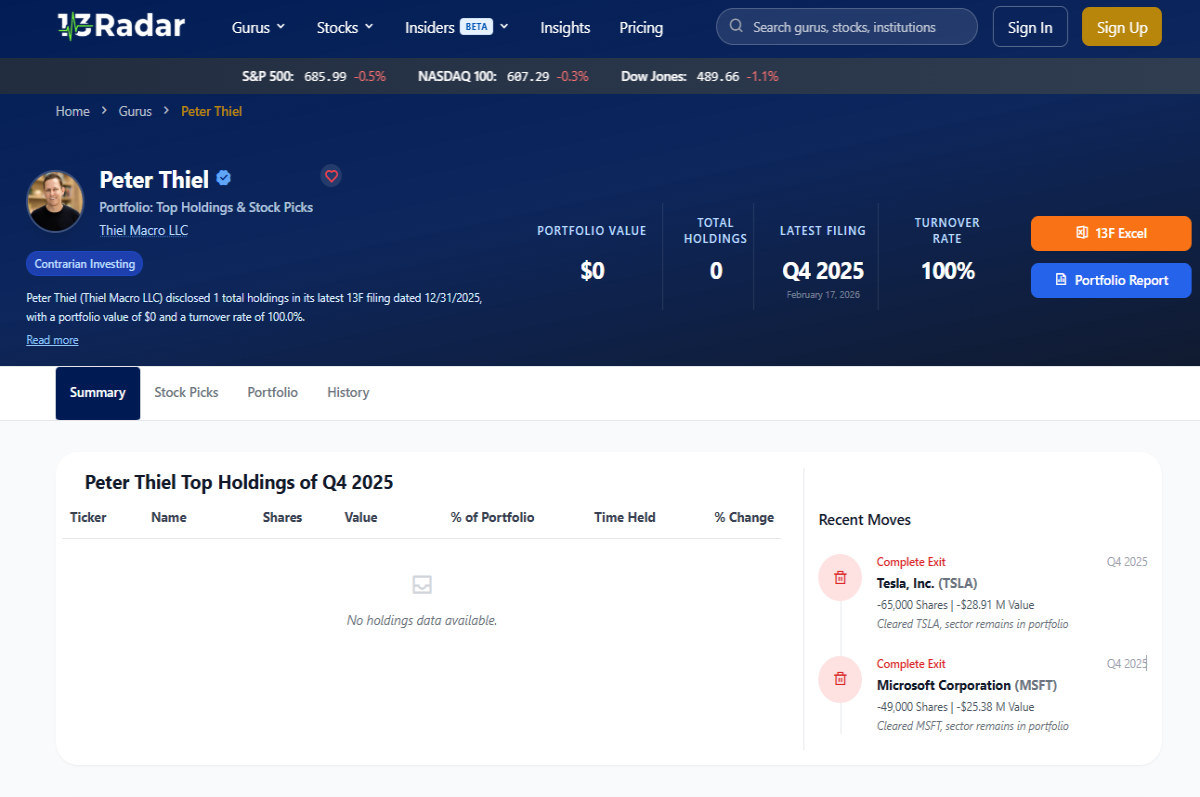Open Tesla, Inc. (TSLA) in Recent Moves
The width and height of the screenshot is (1200, 797).
pos(927,583)
